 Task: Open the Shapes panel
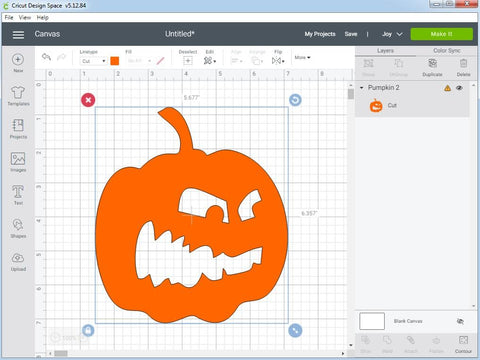18,228
